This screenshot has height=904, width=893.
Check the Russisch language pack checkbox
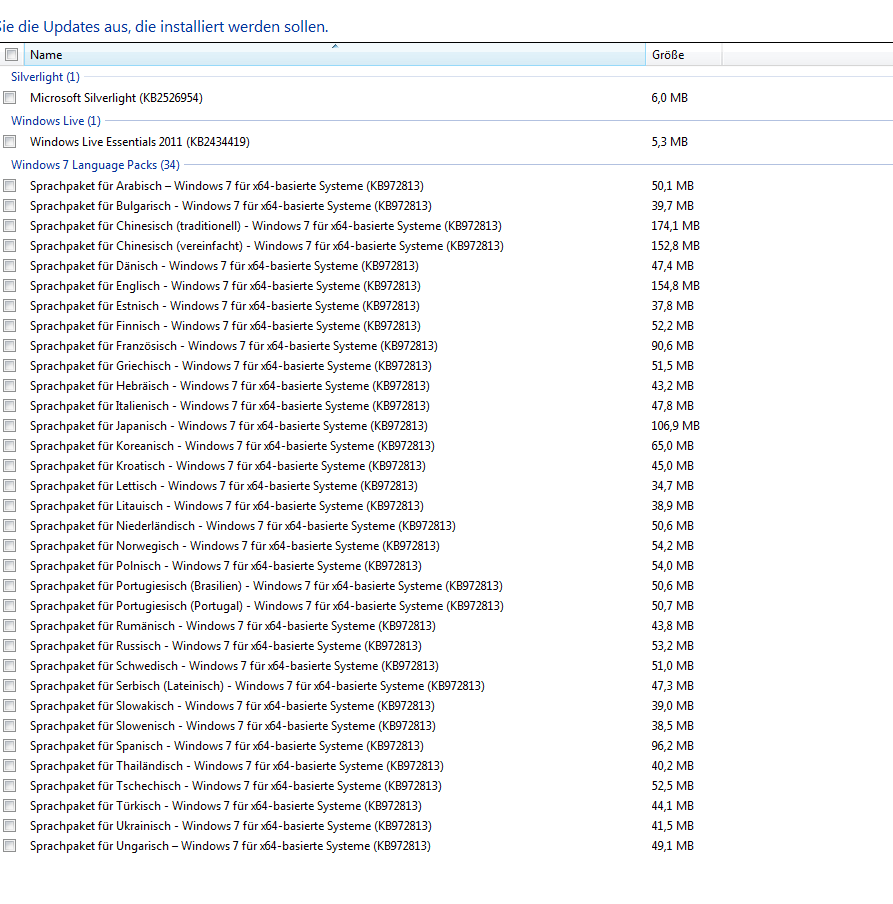tap(9, 646)
